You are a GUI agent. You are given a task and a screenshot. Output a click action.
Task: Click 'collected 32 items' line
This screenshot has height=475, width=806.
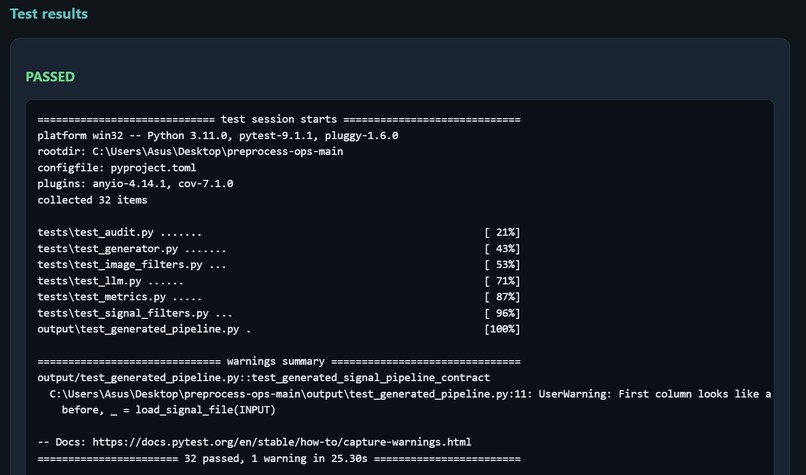[93, 200]
